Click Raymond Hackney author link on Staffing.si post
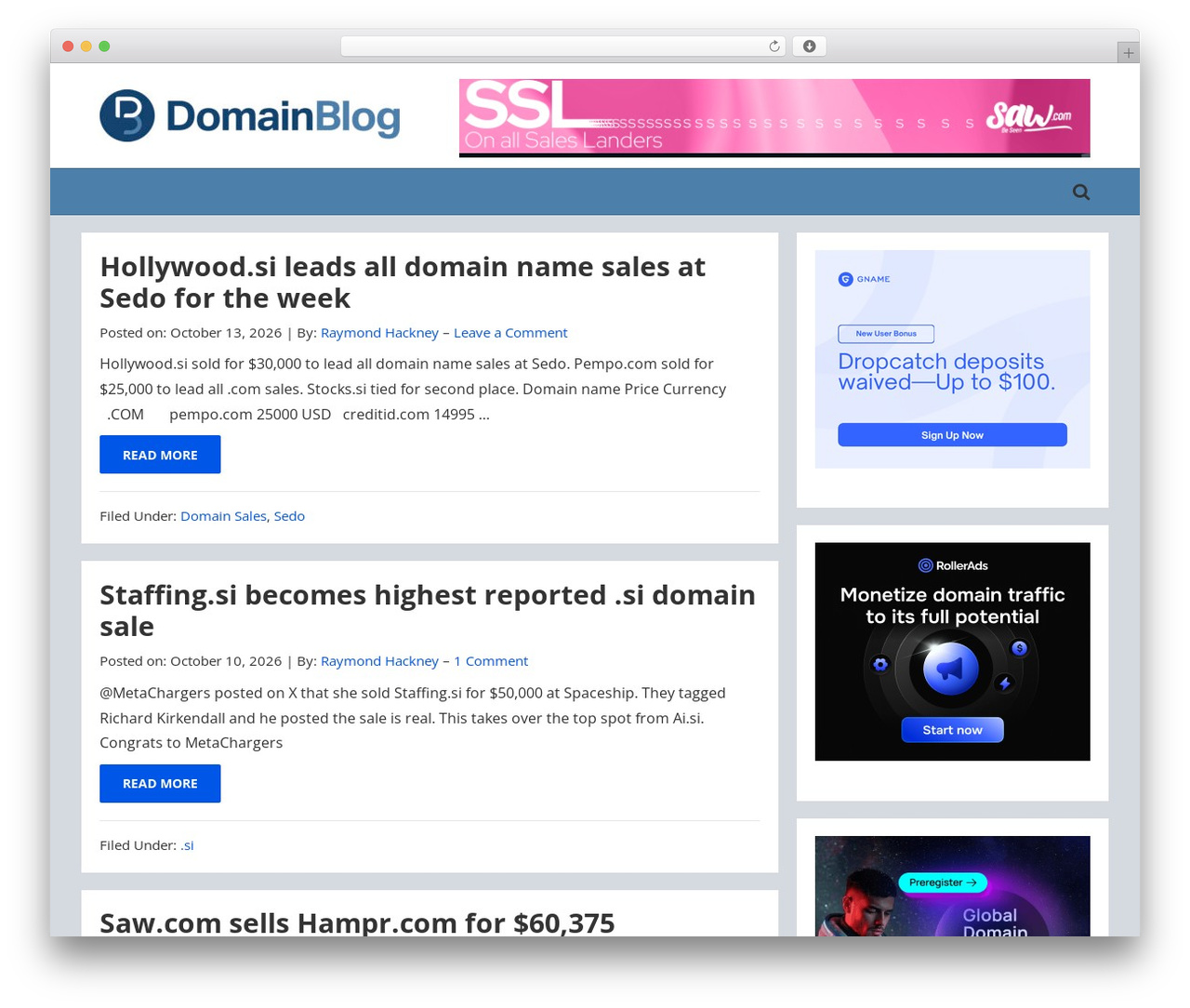 click(x=379, y=661)
